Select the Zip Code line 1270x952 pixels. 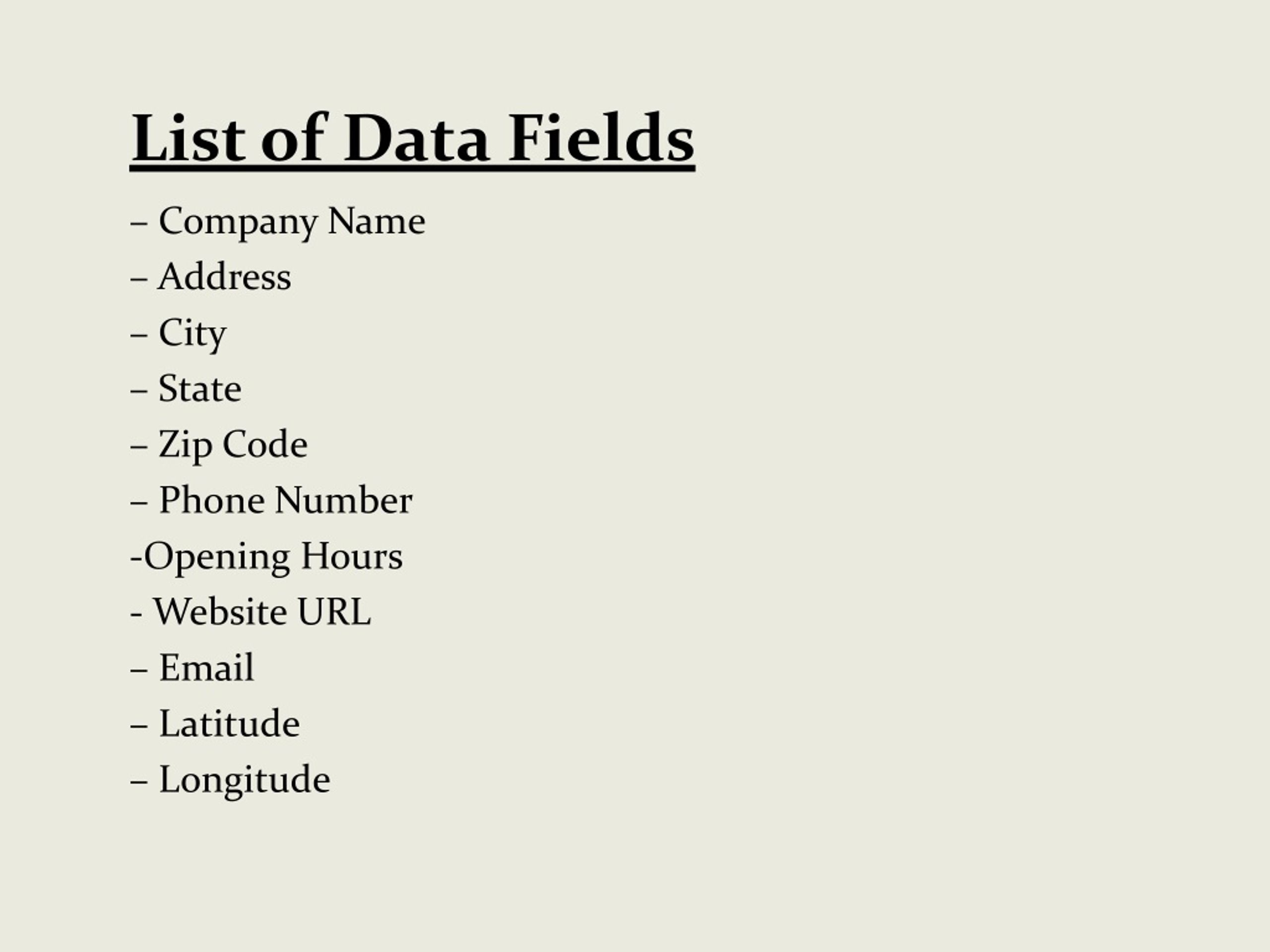point(219,446)
